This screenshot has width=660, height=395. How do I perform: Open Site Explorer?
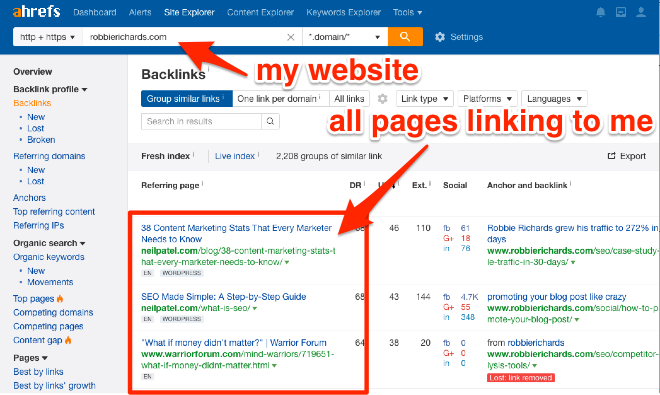click(189, 13)
